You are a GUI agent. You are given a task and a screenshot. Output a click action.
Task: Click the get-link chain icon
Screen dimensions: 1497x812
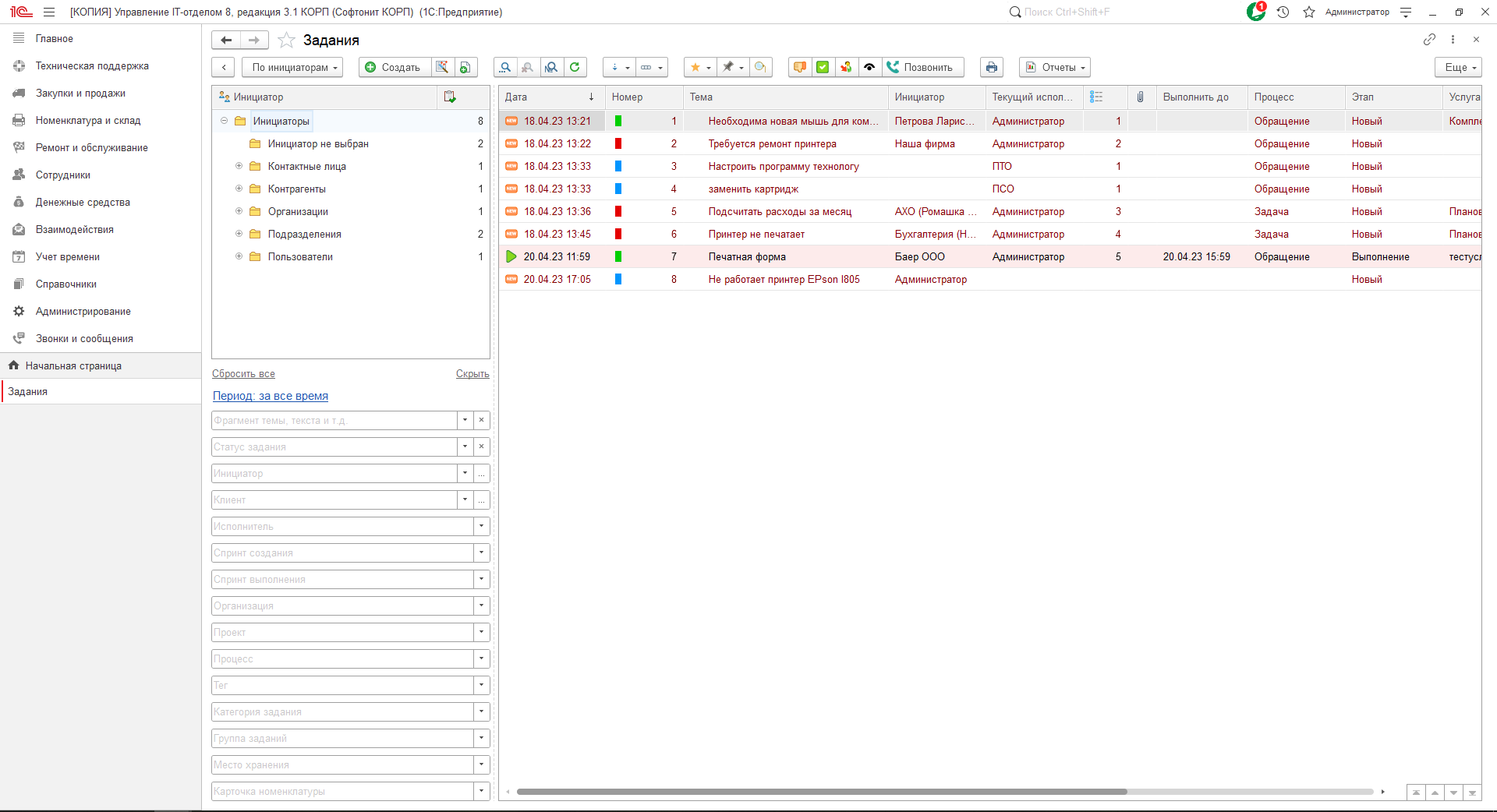coord(1429,39)
